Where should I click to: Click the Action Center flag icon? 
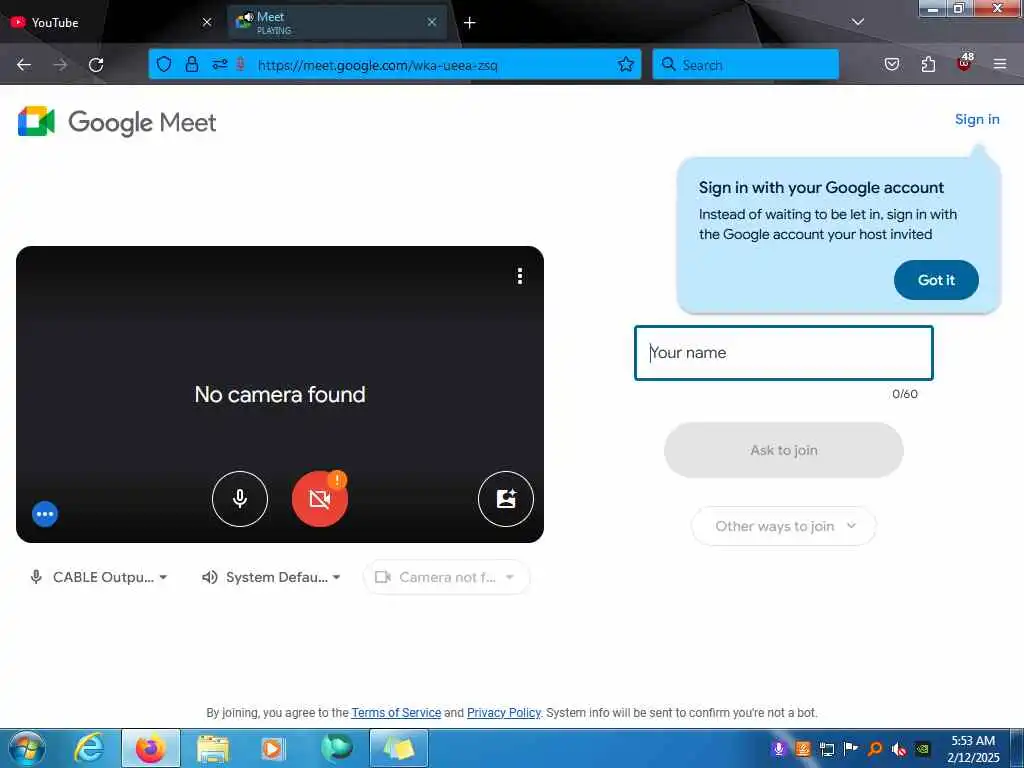[851, 749]
